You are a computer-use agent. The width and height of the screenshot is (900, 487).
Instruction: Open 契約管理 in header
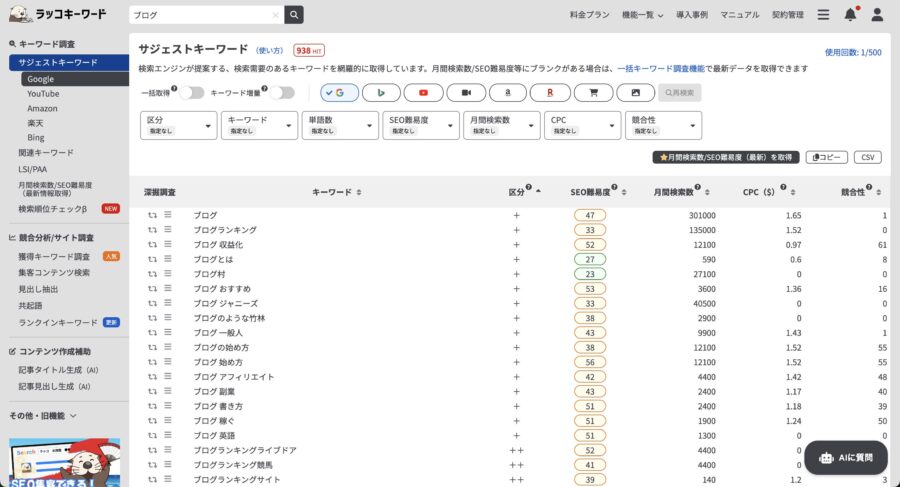(788, 15)
